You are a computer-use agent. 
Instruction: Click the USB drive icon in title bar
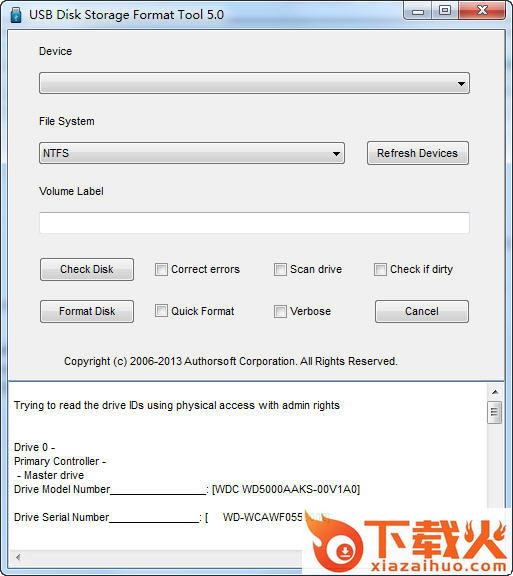(15, 15)
